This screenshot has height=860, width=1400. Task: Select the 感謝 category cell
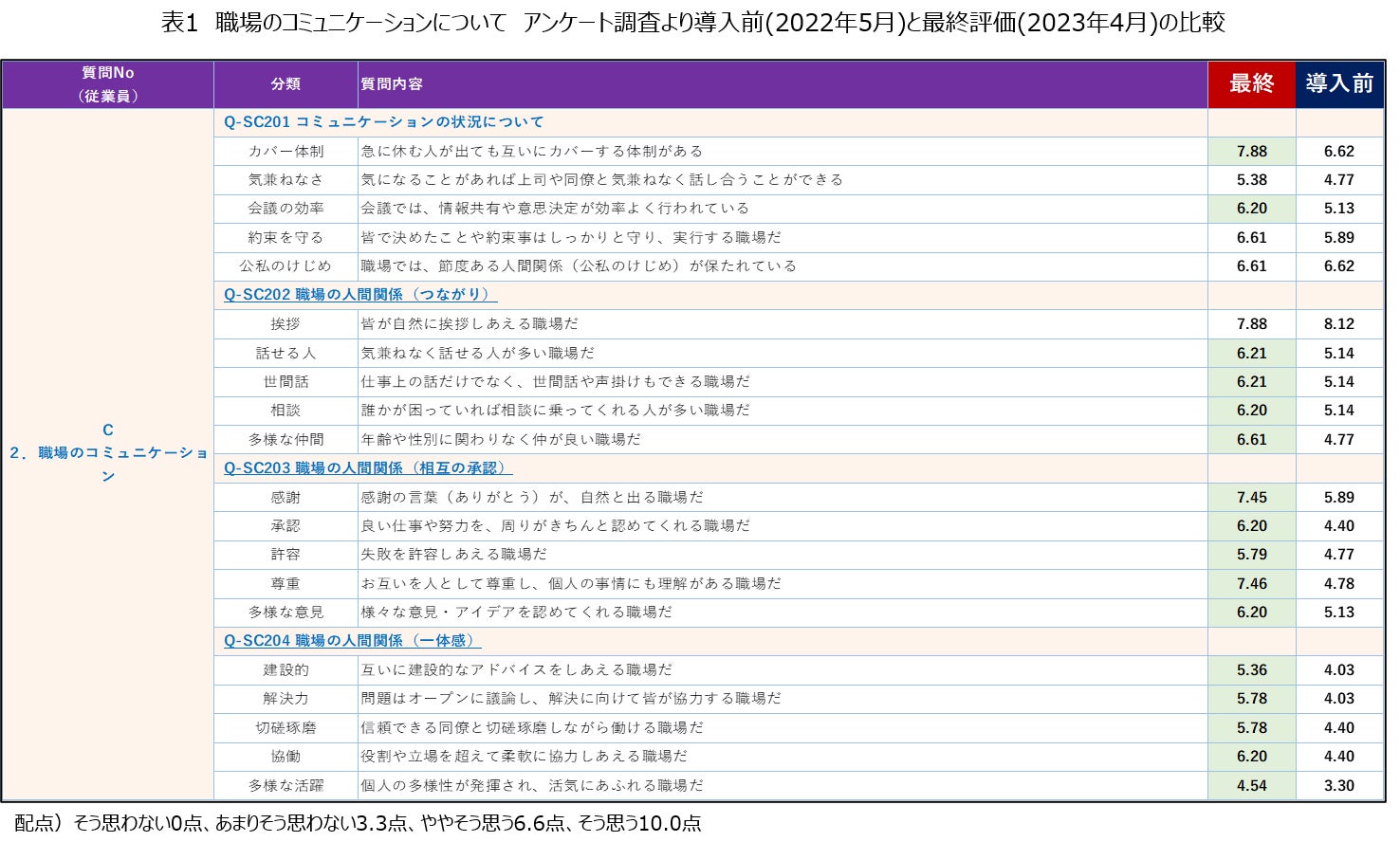[x=286, y=498]
